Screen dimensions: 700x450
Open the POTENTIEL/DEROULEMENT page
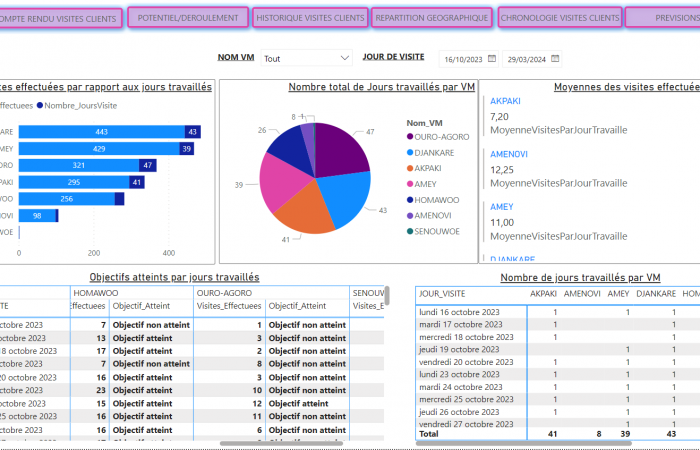click(188, 18)
